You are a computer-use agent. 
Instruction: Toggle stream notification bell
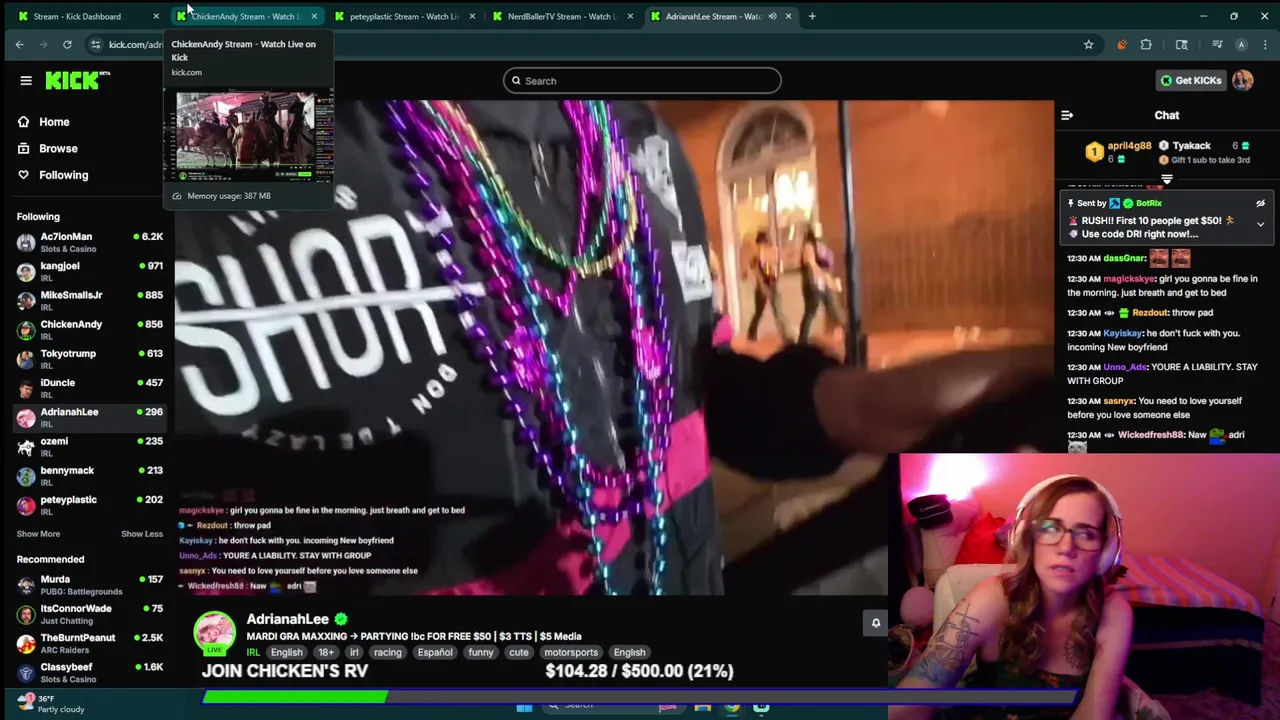click(875, 623)
